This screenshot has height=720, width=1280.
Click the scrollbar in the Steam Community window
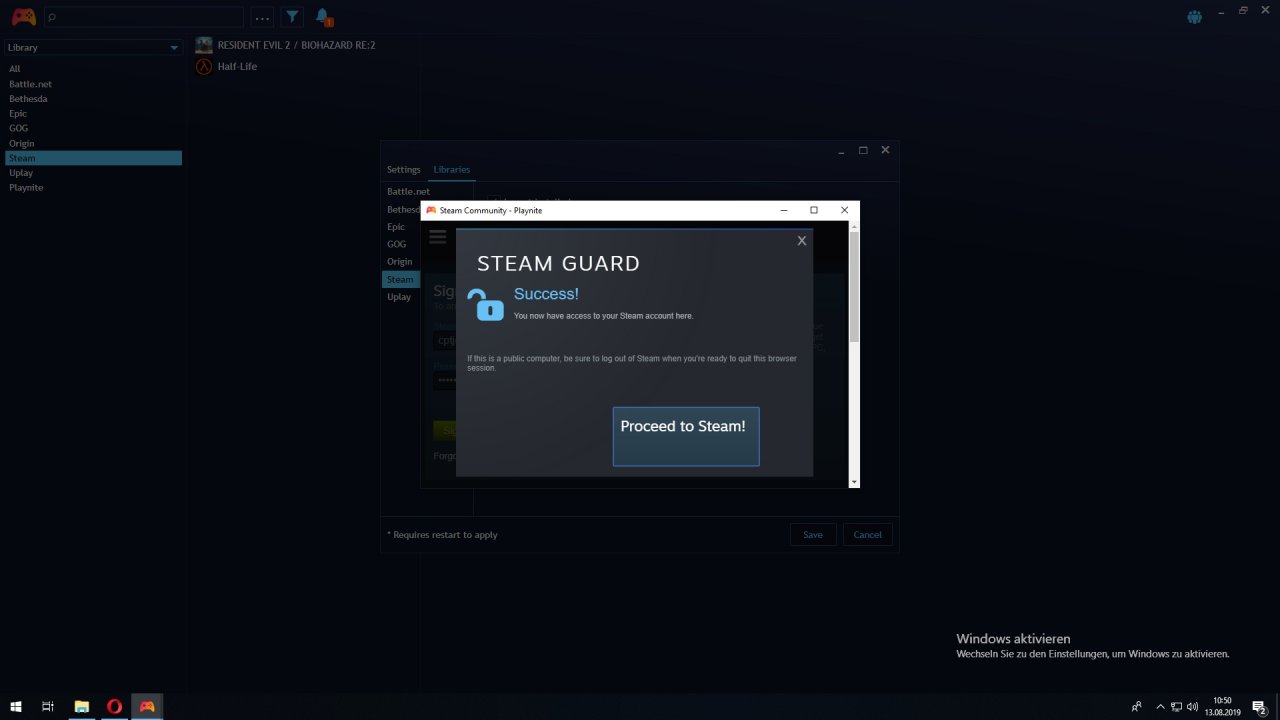point(854,286)
